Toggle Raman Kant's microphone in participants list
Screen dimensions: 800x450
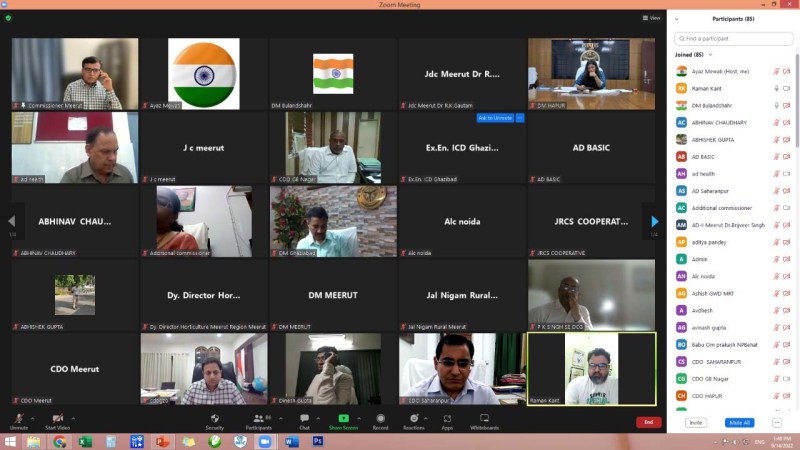[776, 88]
